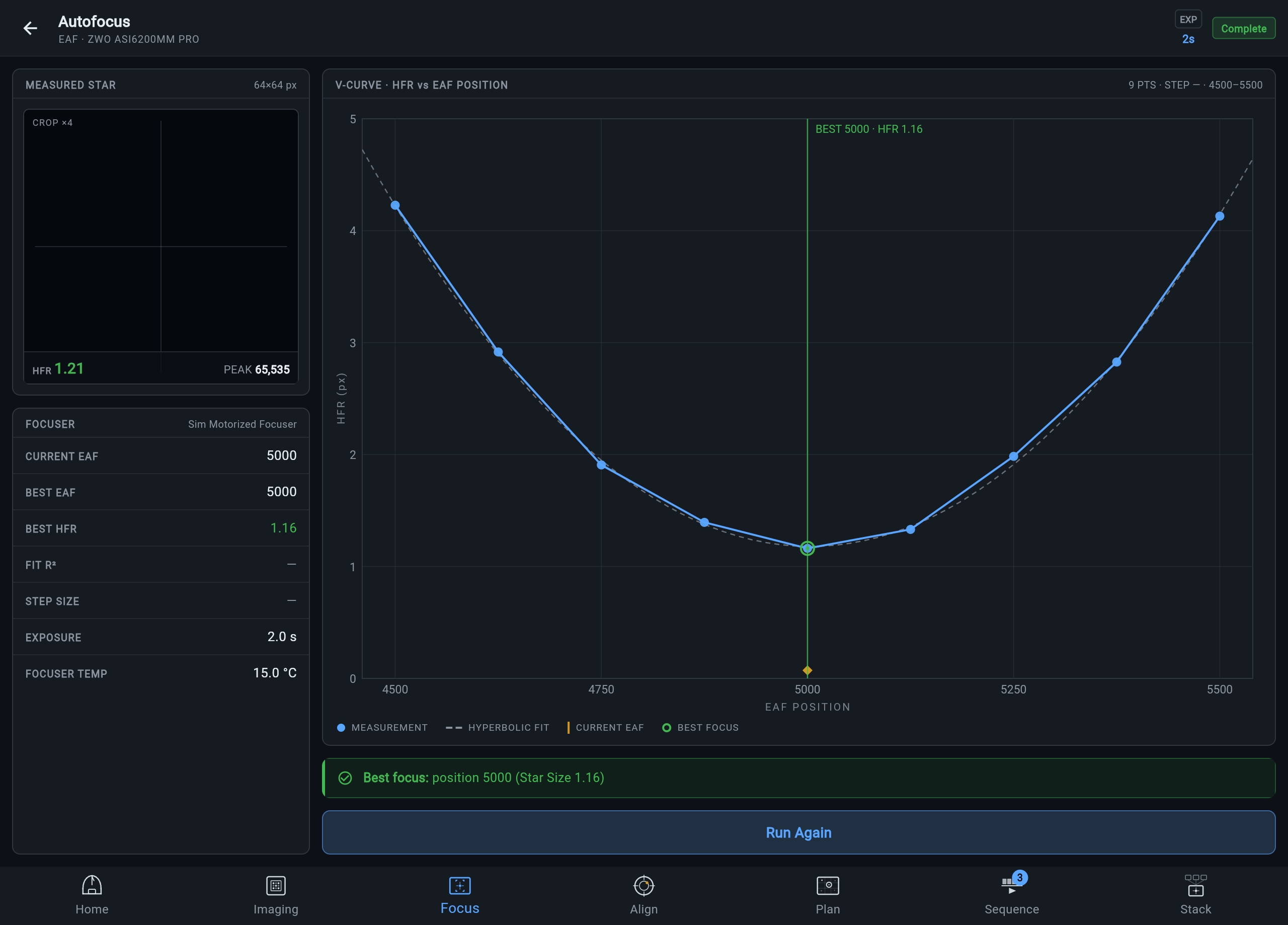
Task: Click the best focus point at 5000
Action: pyautogui.click(x=808, y=548)
